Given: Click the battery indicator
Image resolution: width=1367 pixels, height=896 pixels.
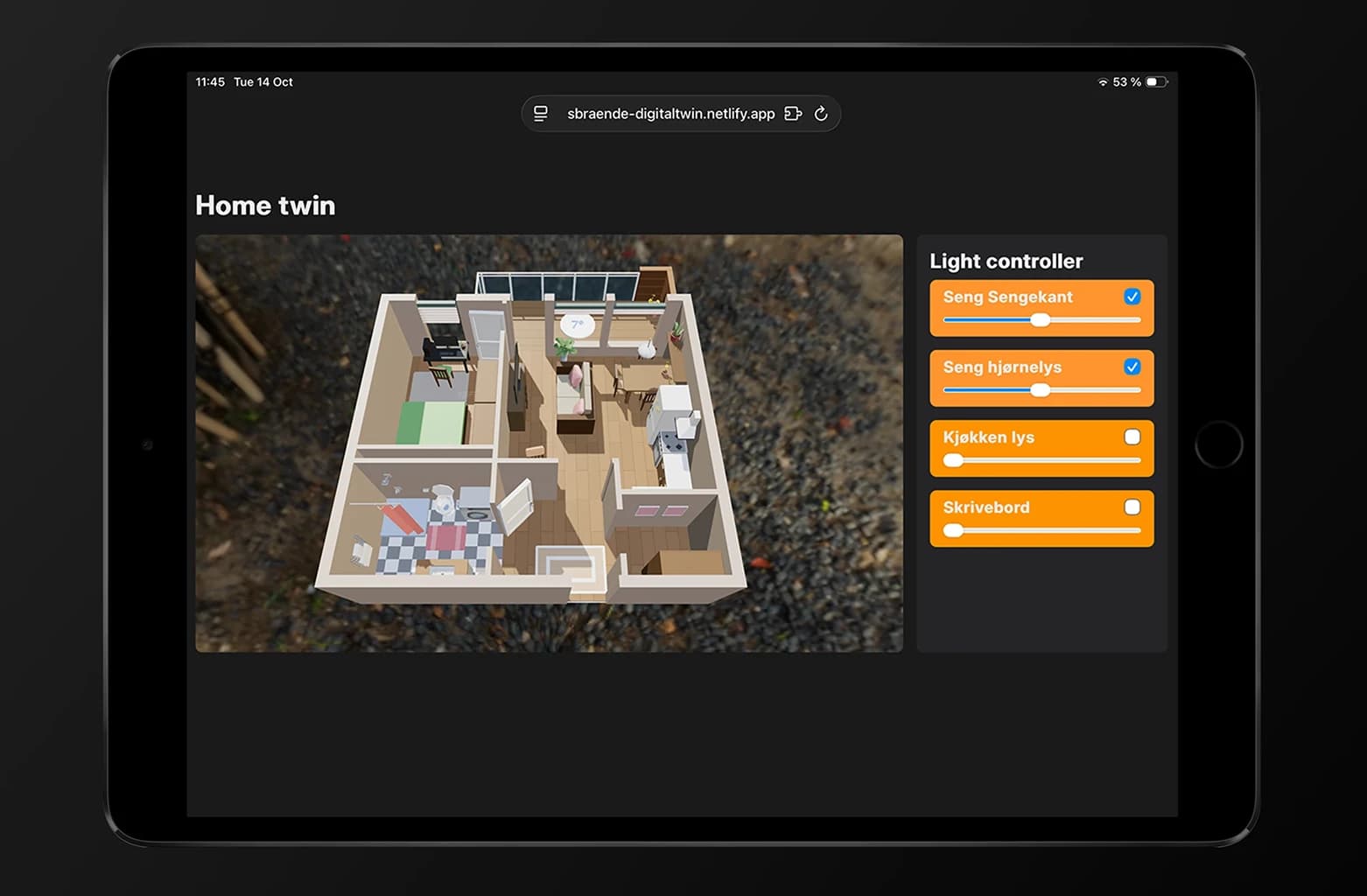Looking at the screenshot, I should click(1157, 81).
